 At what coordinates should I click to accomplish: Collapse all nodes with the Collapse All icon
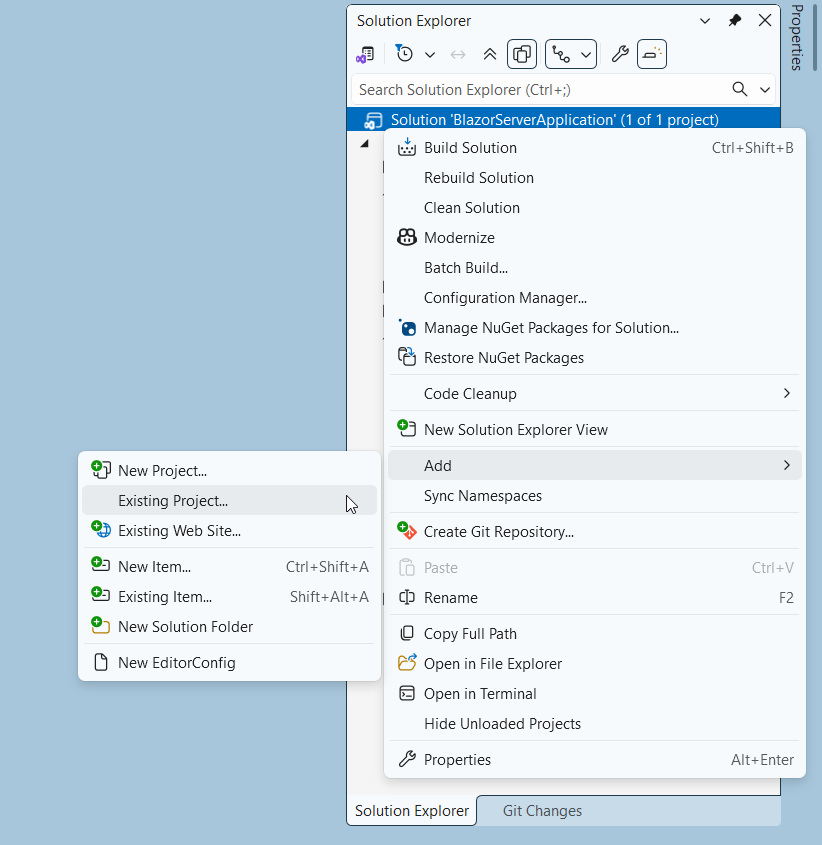pos(490,54)
